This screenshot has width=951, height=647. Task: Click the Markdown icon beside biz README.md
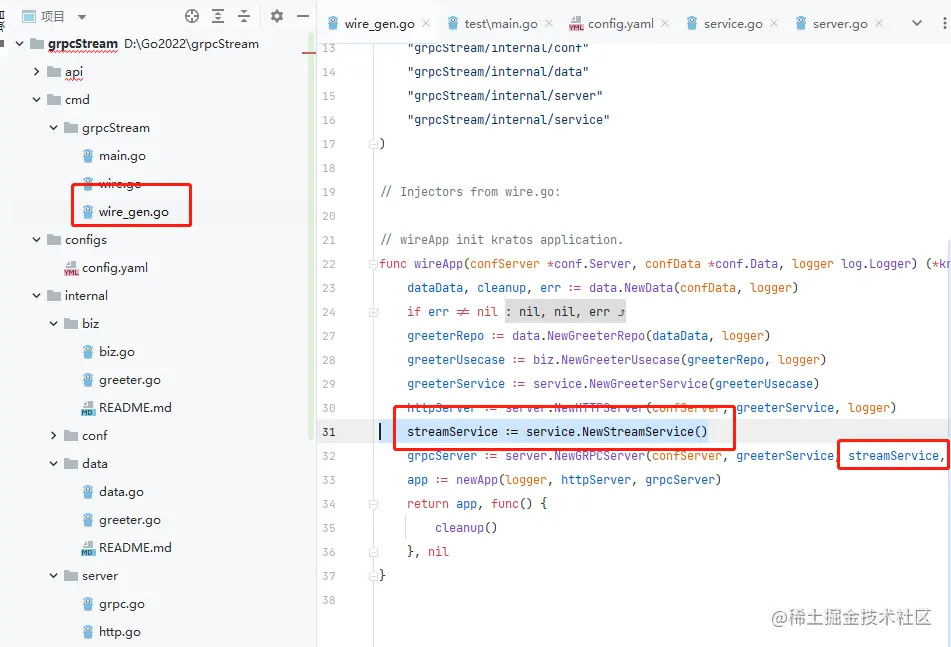point(88,408)
